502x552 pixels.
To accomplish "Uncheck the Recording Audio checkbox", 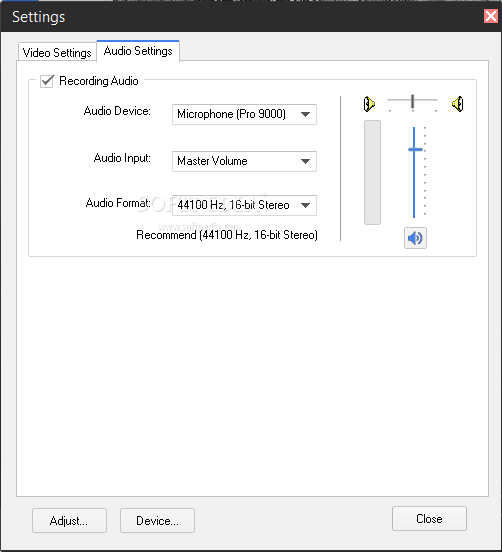I will (47, 81).
